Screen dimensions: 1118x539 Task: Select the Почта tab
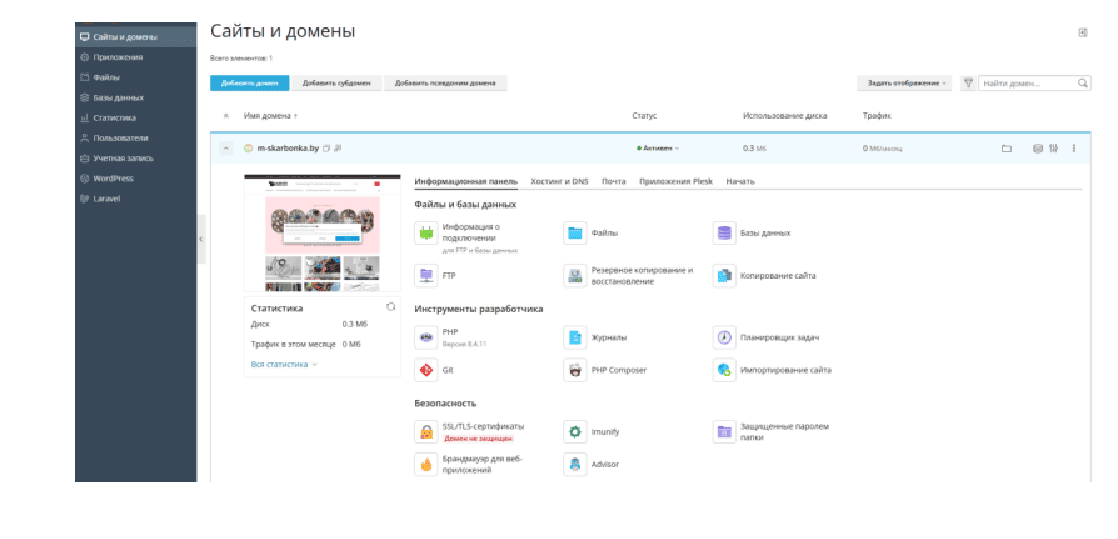pos(614,182)
